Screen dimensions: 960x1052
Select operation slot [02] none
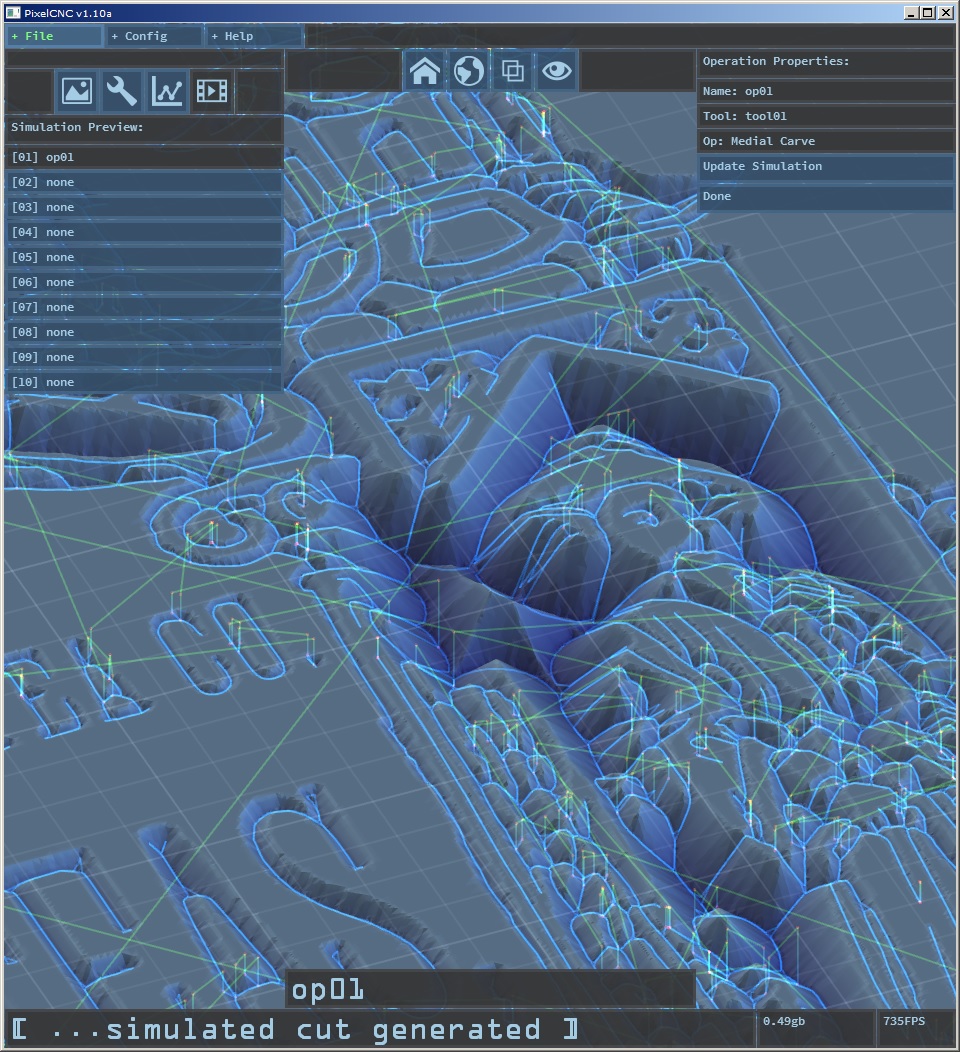coord(144,182)
